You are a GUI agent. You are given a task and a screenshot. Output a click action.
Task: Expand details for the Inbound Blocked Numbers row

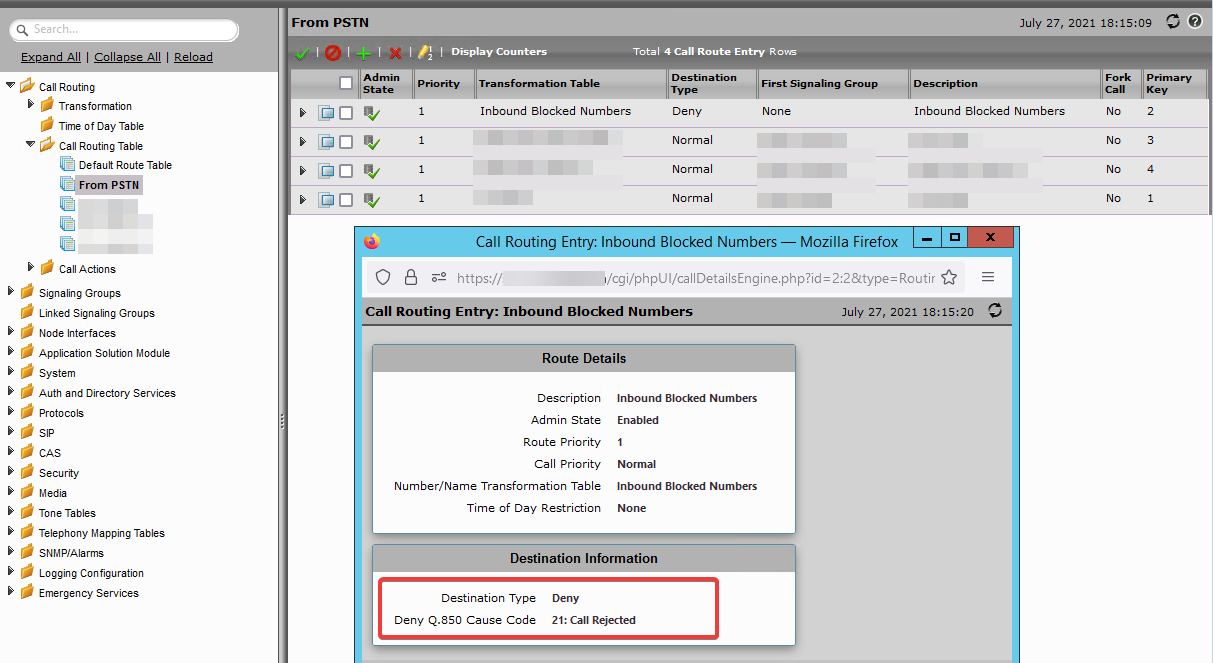click(303, 112)
